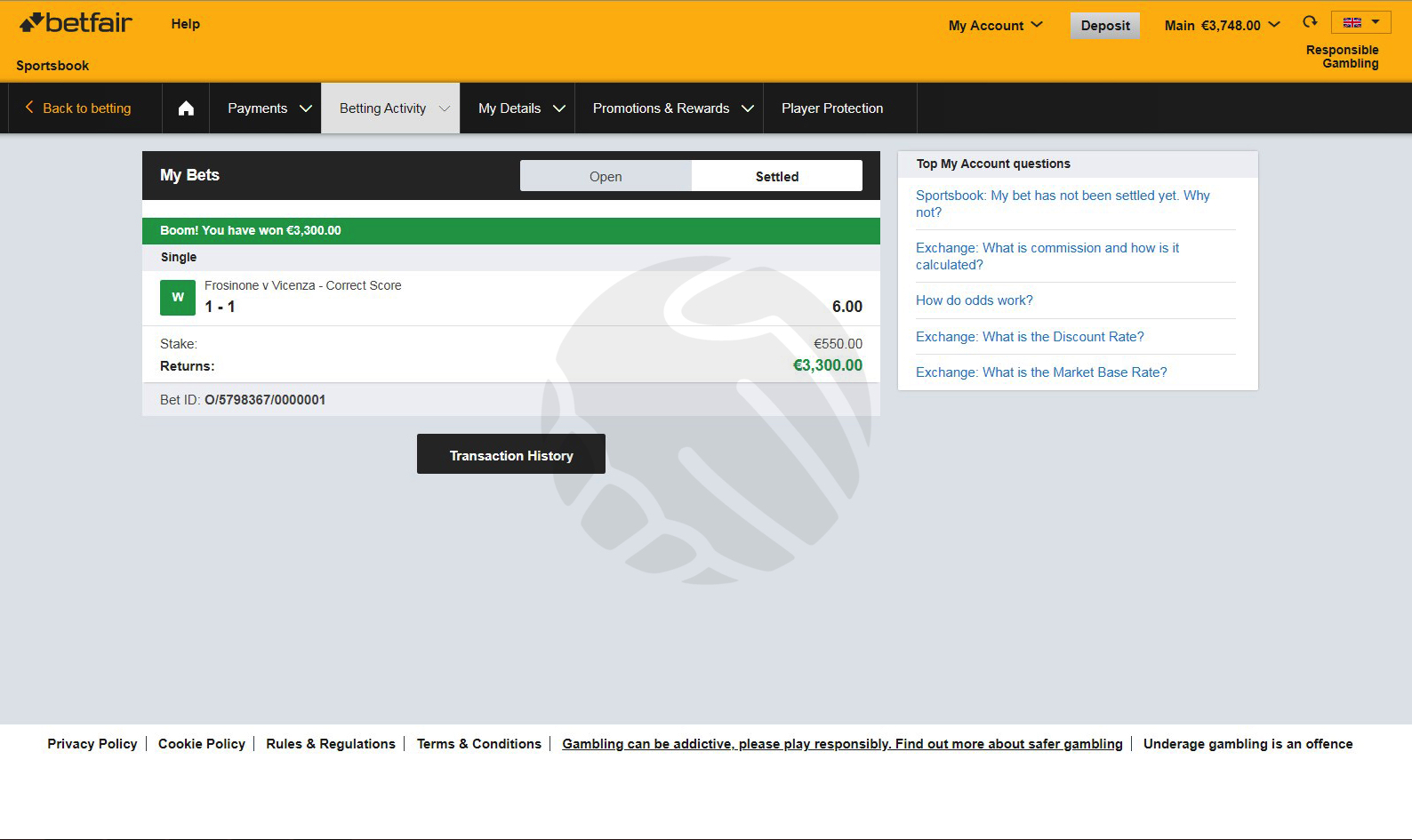Click the green W win badge
The image size is (1412, 840).
coord(178,298)
